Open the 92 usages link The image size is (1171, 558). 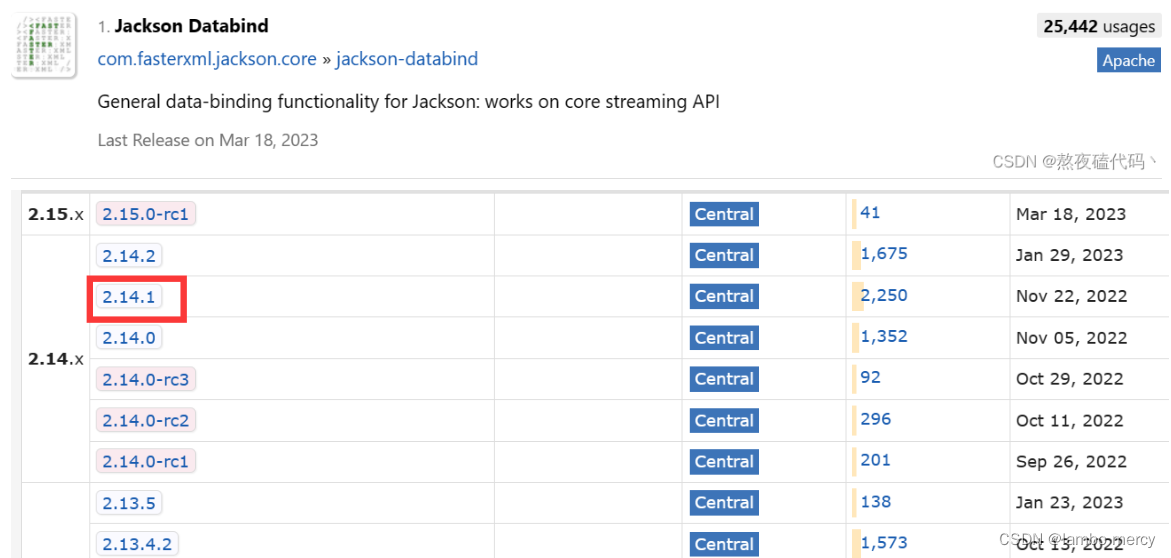point(871,378)
